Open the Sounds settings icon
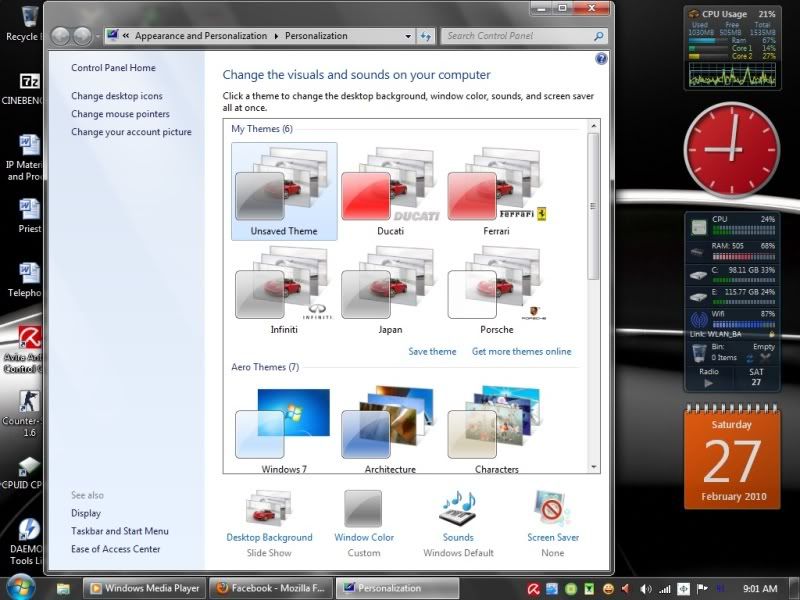The image size is (800, 600). pos(458,508)
